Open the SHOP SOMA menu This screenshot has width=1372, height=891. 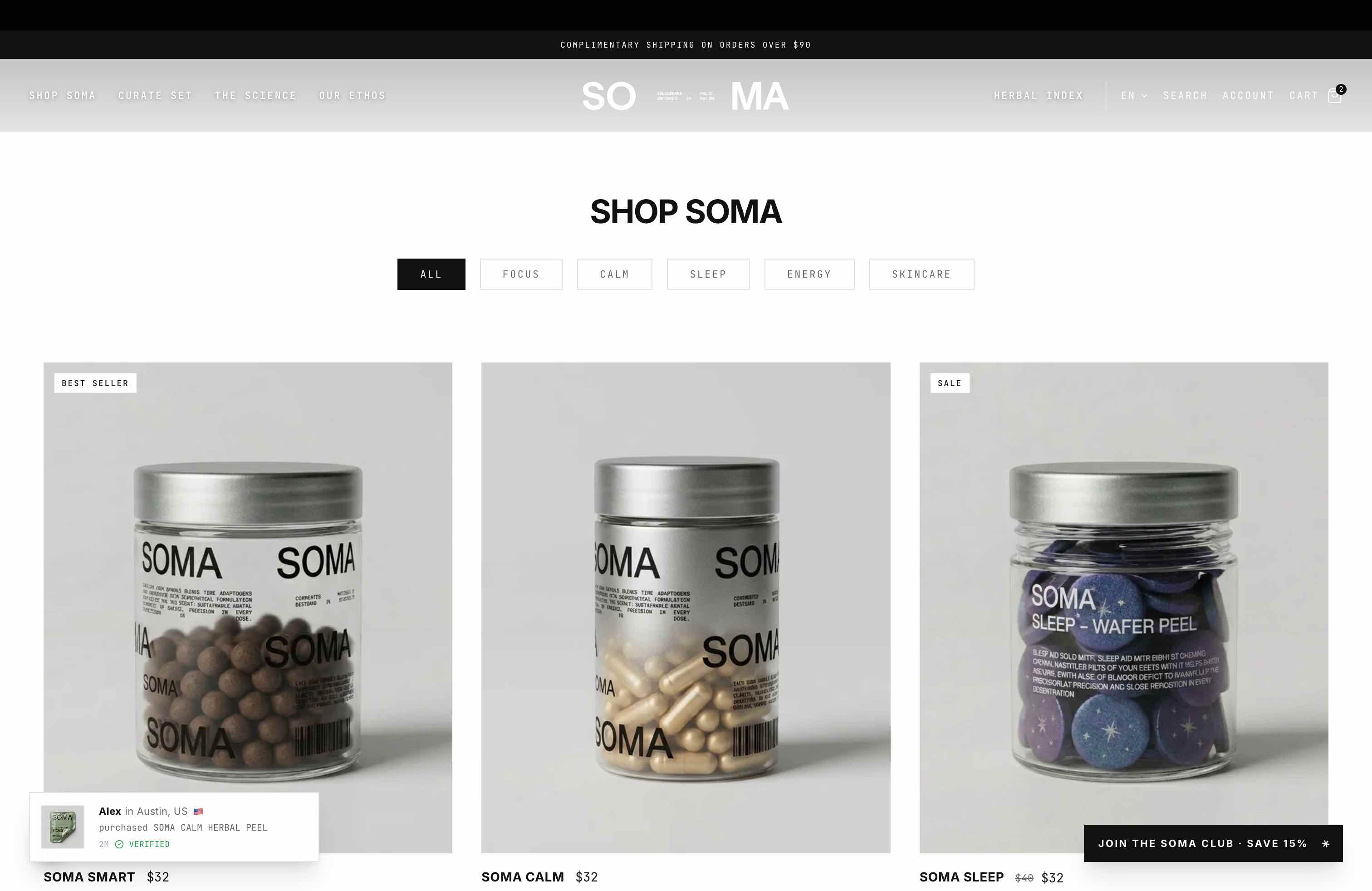(62, 96)
